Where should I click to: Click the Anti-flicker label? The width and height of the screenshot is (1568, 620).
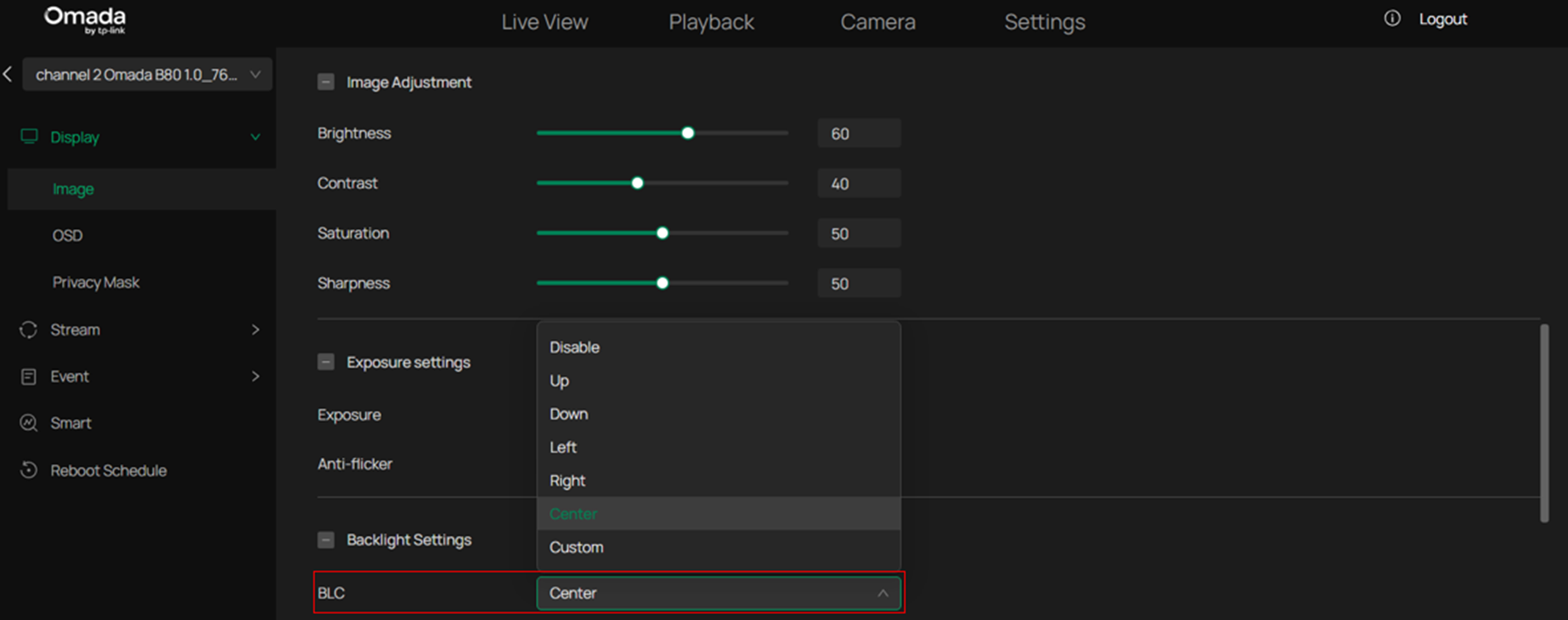click(355, 464)
